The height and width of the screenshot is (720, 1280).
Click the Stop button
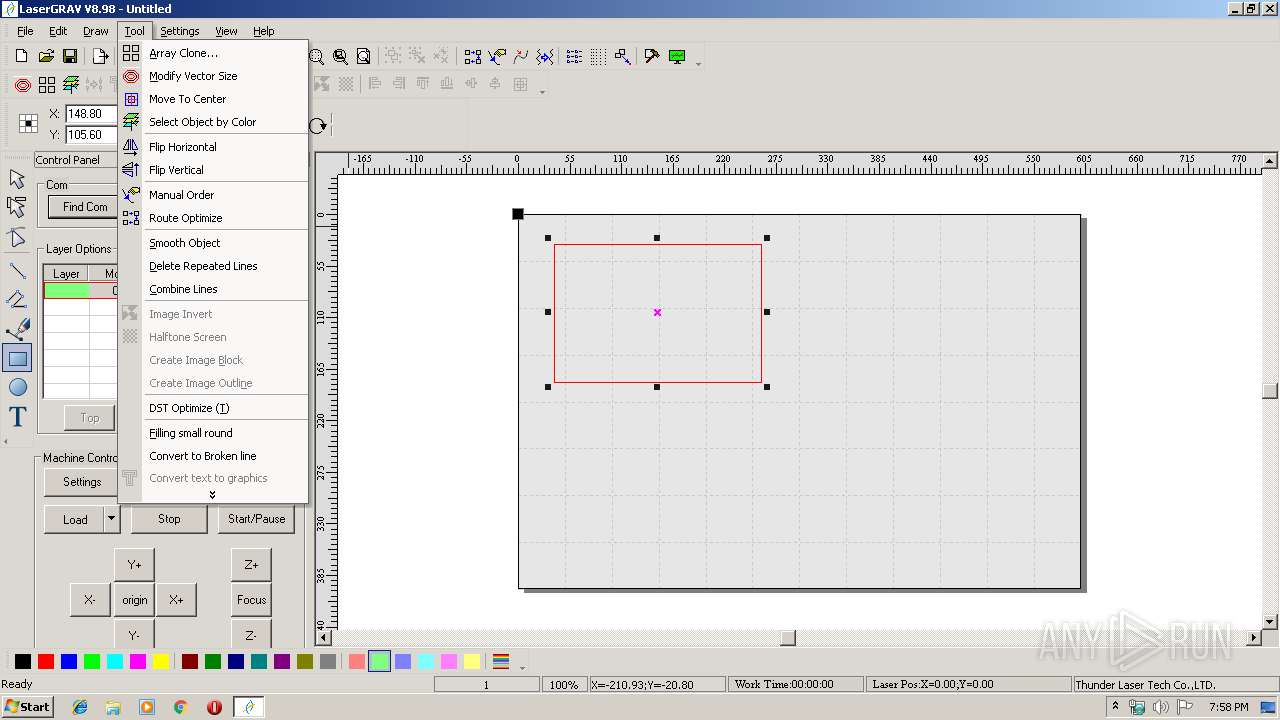169,519
